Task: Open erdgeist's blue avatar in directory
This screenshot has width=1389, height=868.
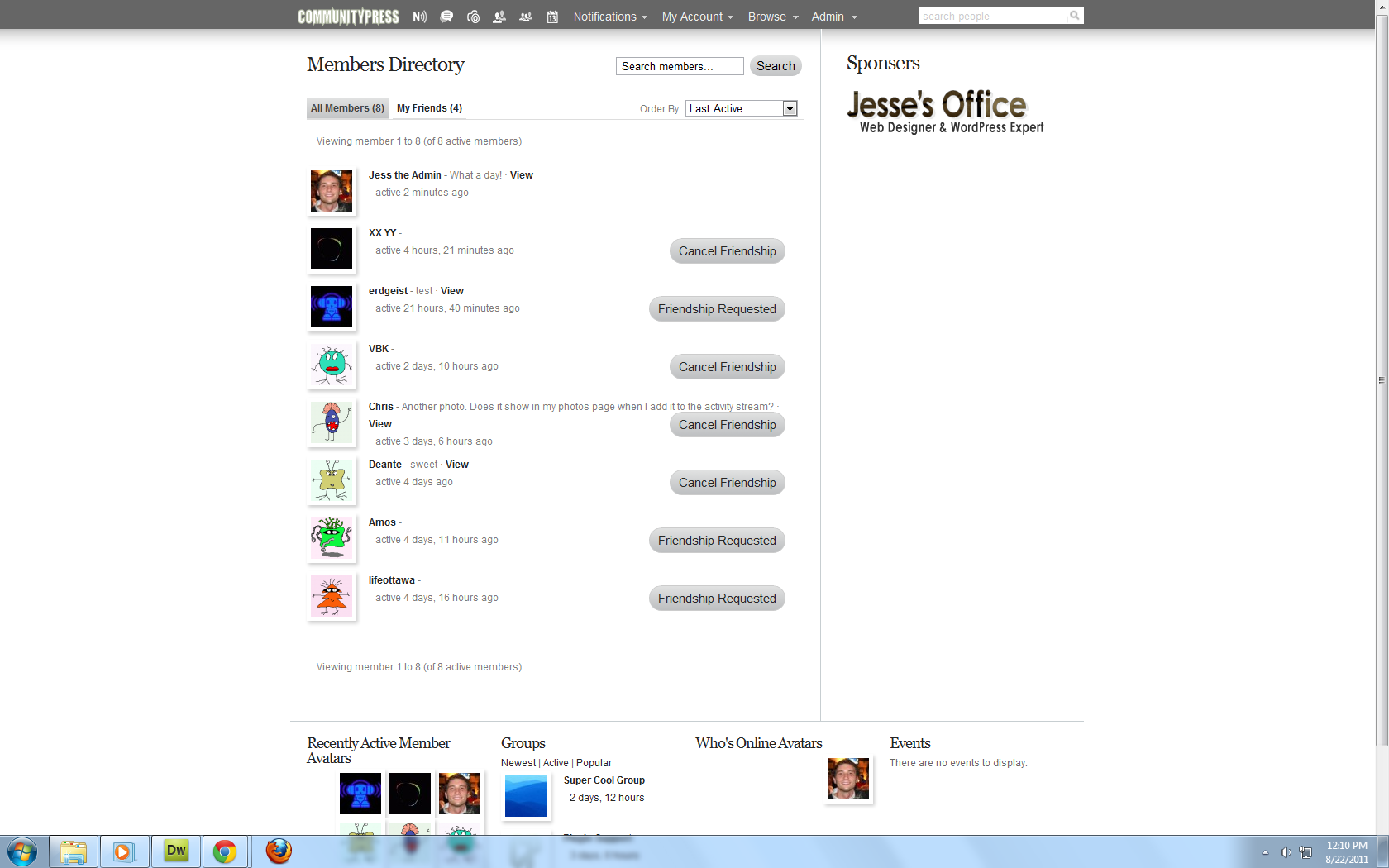Action: 332,307
